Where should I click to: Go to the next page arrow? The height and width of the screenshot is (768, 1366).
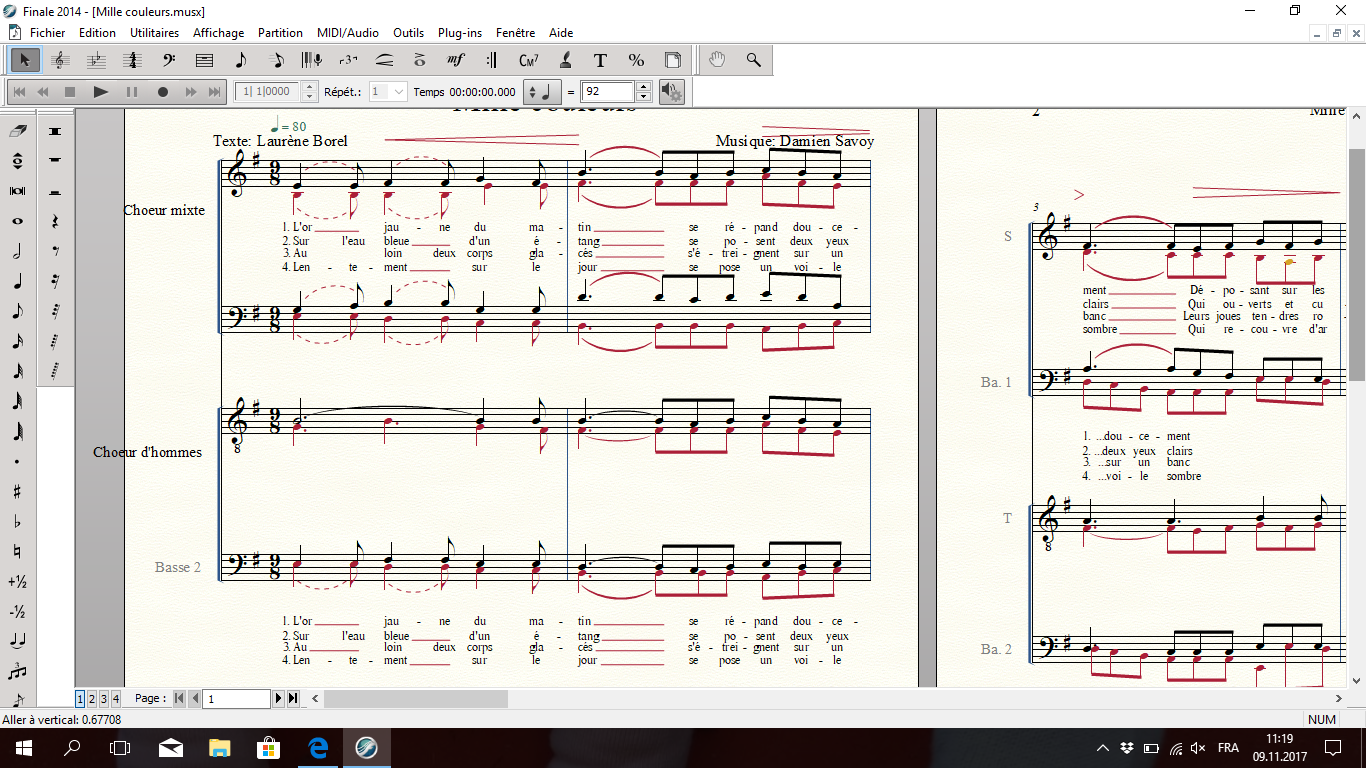279,699
